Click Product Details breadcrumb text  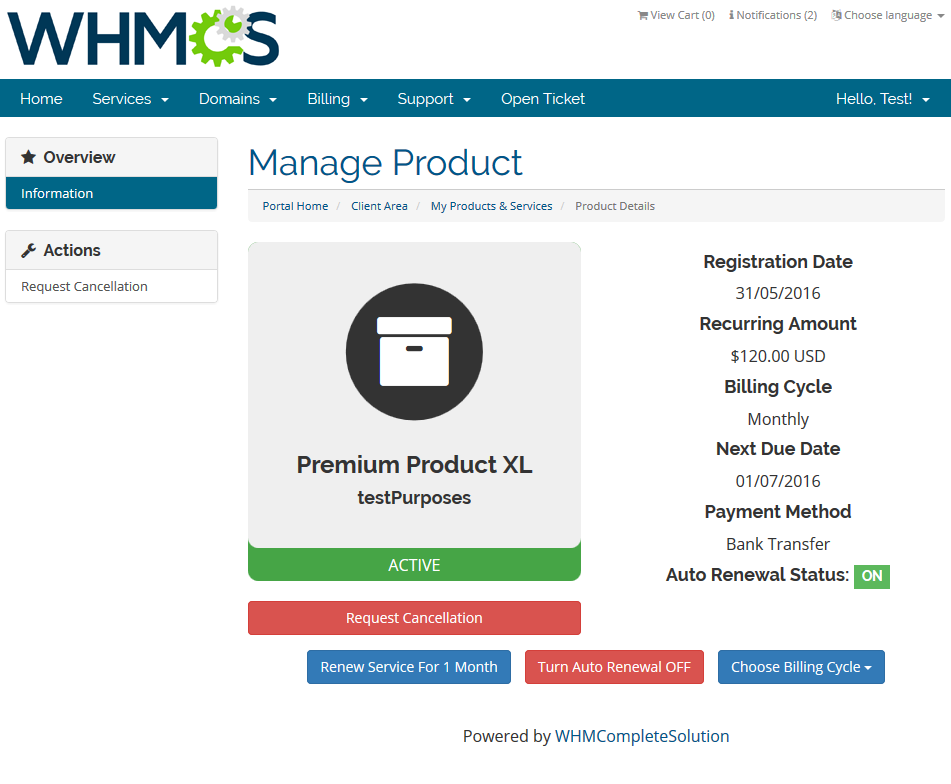[615, 206]
